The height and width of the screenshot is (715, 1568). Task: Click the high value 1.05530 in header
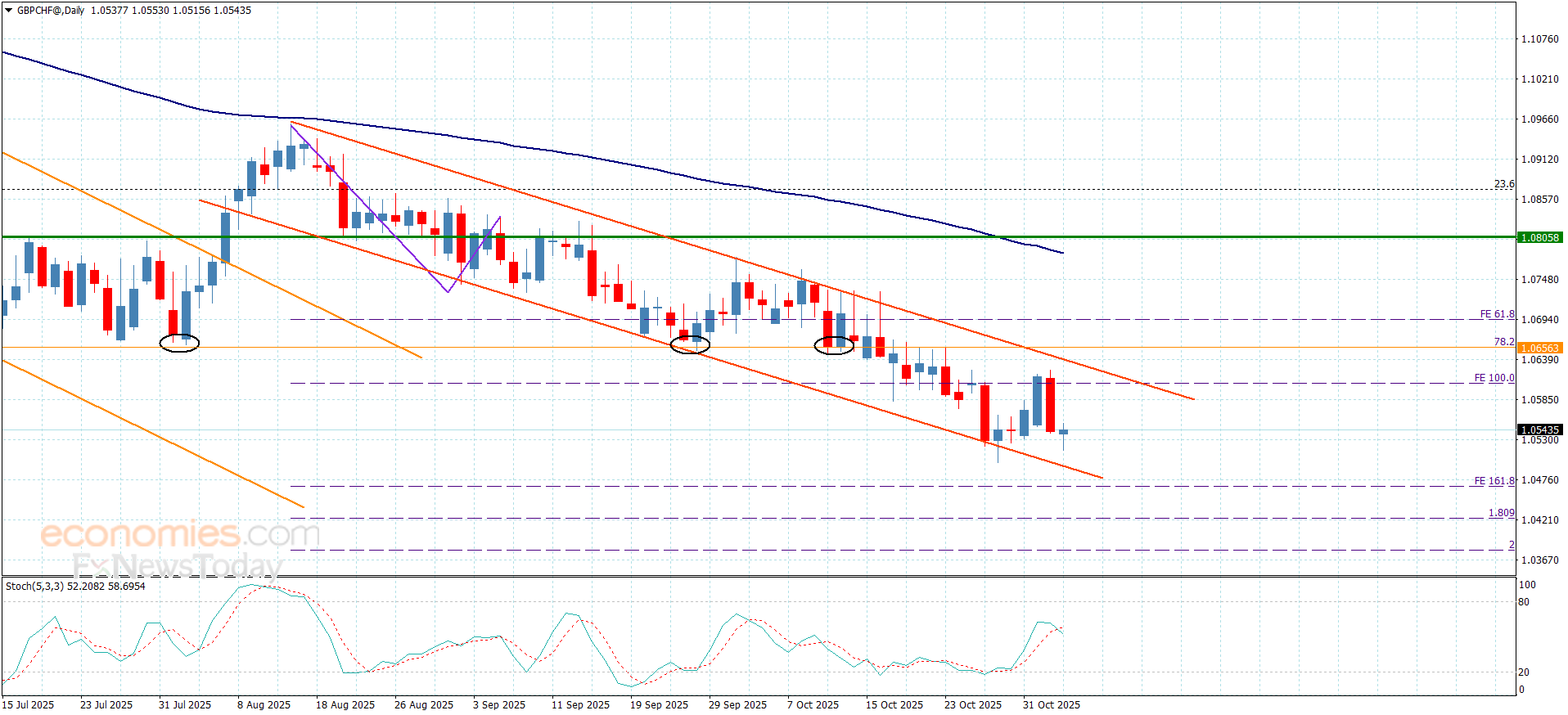(x=151, y=11)
